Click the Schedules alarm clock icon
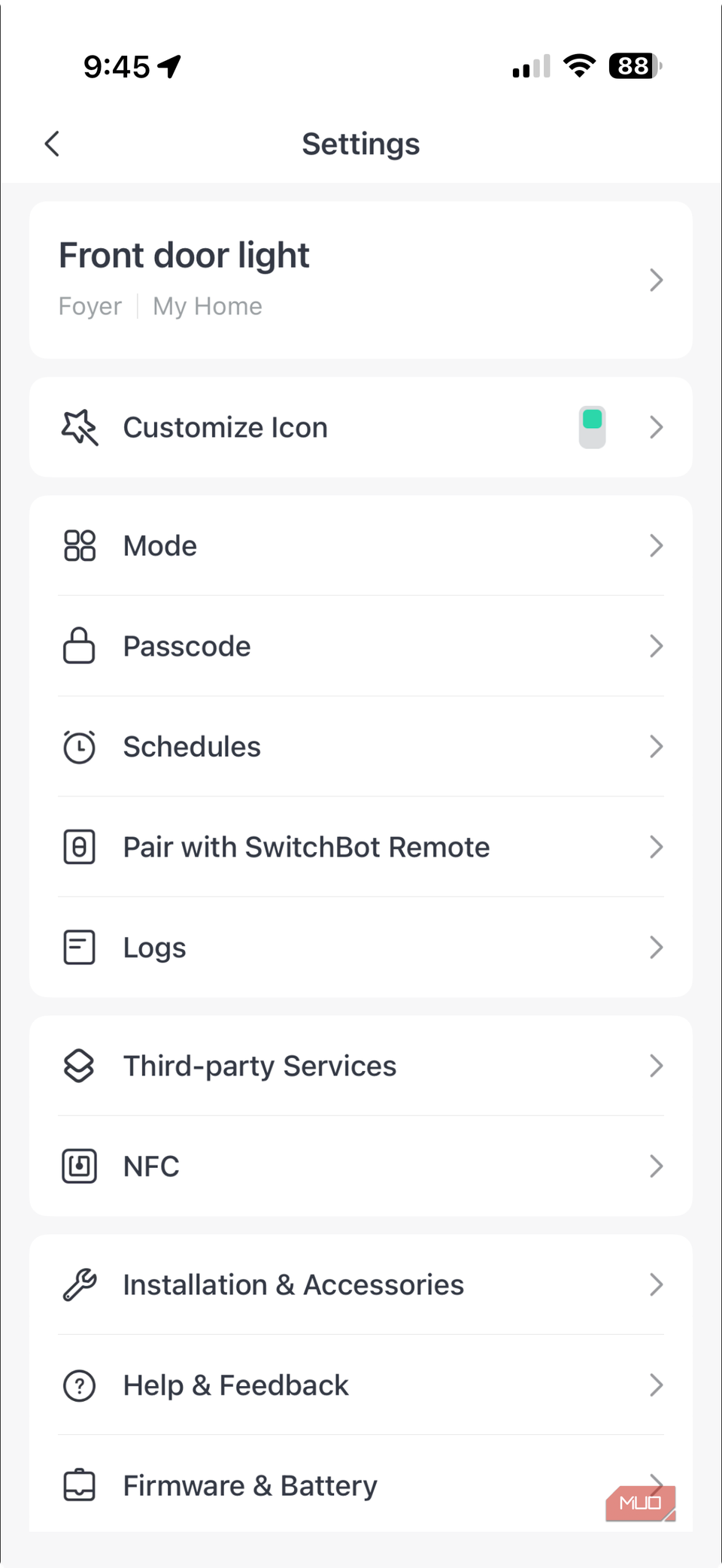 tap(79, 747)
